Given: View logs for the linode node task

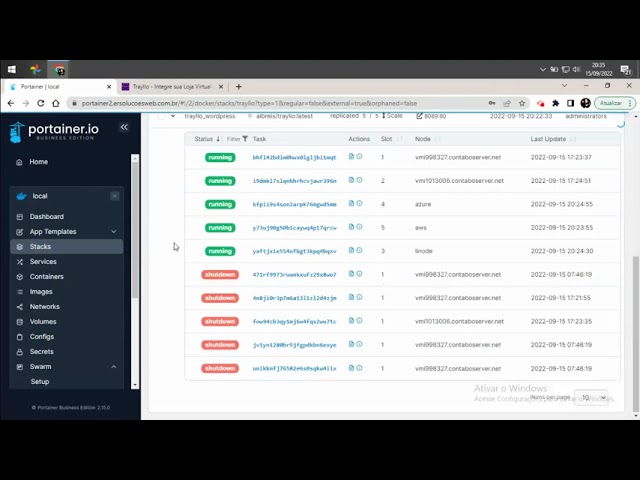Looking at the screenshot, I should (x=351, y=250).
